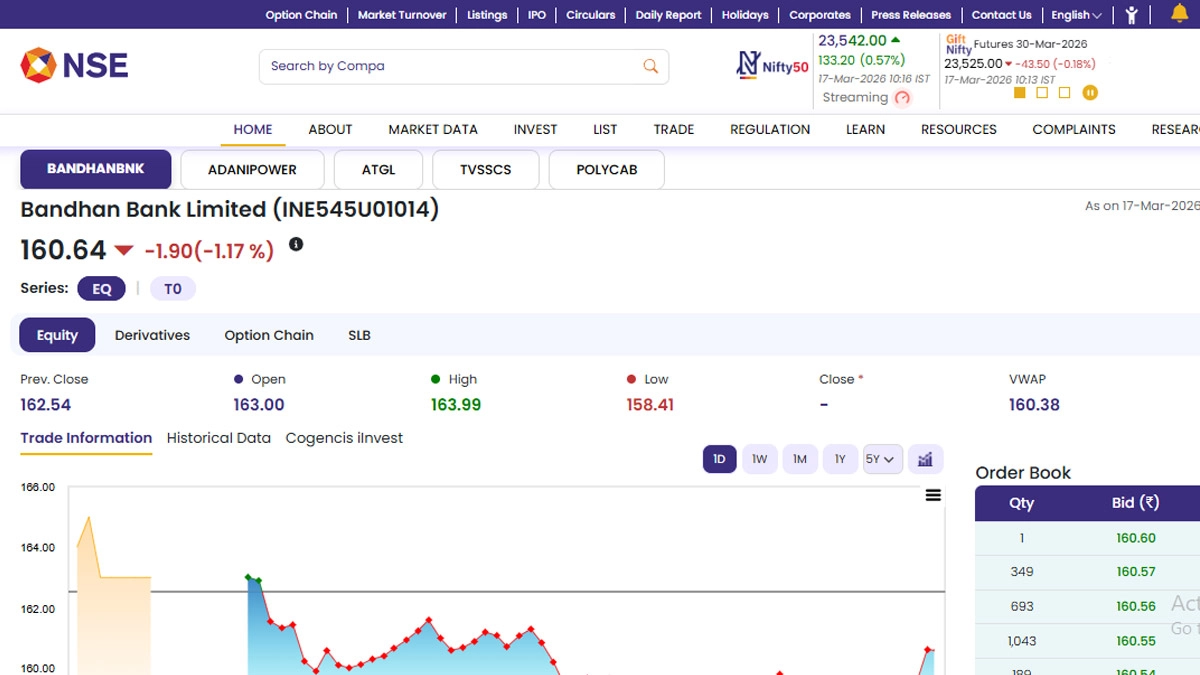Select the 1W chart range
1200x675 pixels.
pos(759,459)
